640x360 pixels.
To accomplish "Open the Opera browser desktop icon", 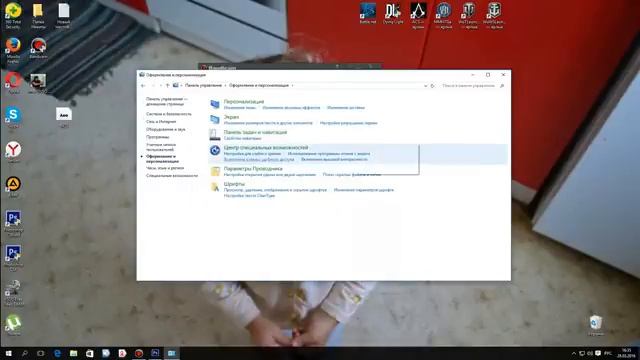I will click(13, 82).
